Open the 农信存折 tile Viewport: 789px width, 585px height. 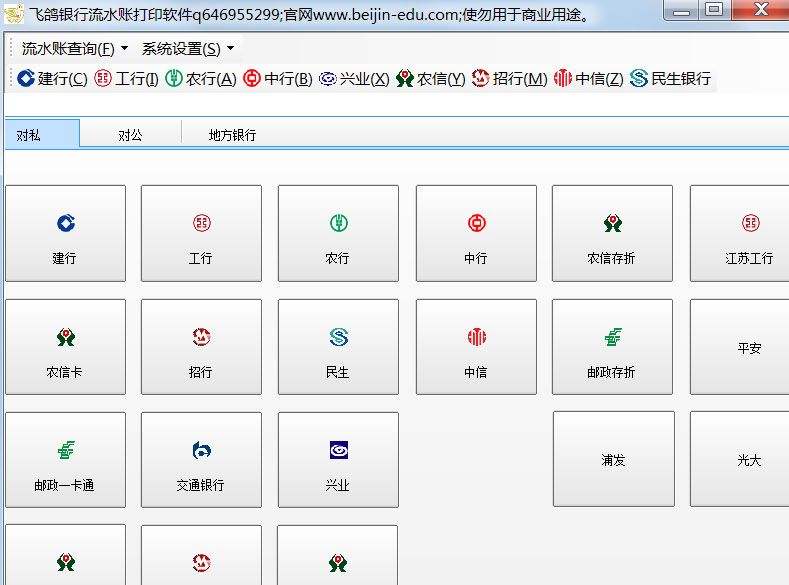tap(612, 233)
